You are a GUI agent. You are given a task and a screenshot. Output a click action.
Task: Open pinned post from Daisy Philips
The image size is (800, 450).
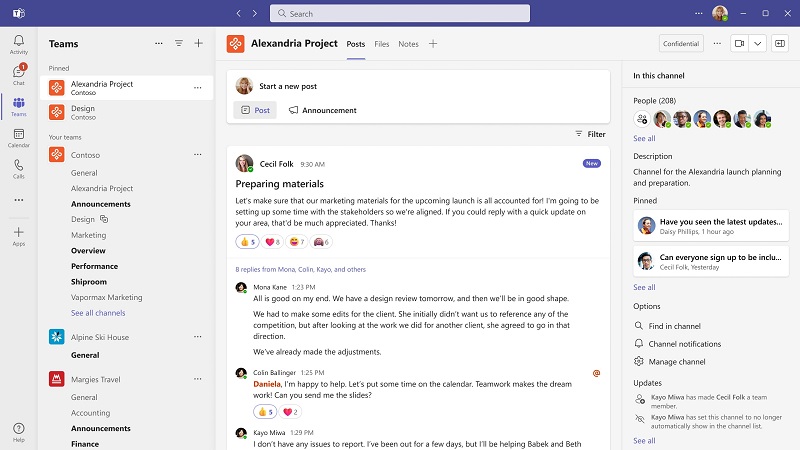tap(711, 226)
